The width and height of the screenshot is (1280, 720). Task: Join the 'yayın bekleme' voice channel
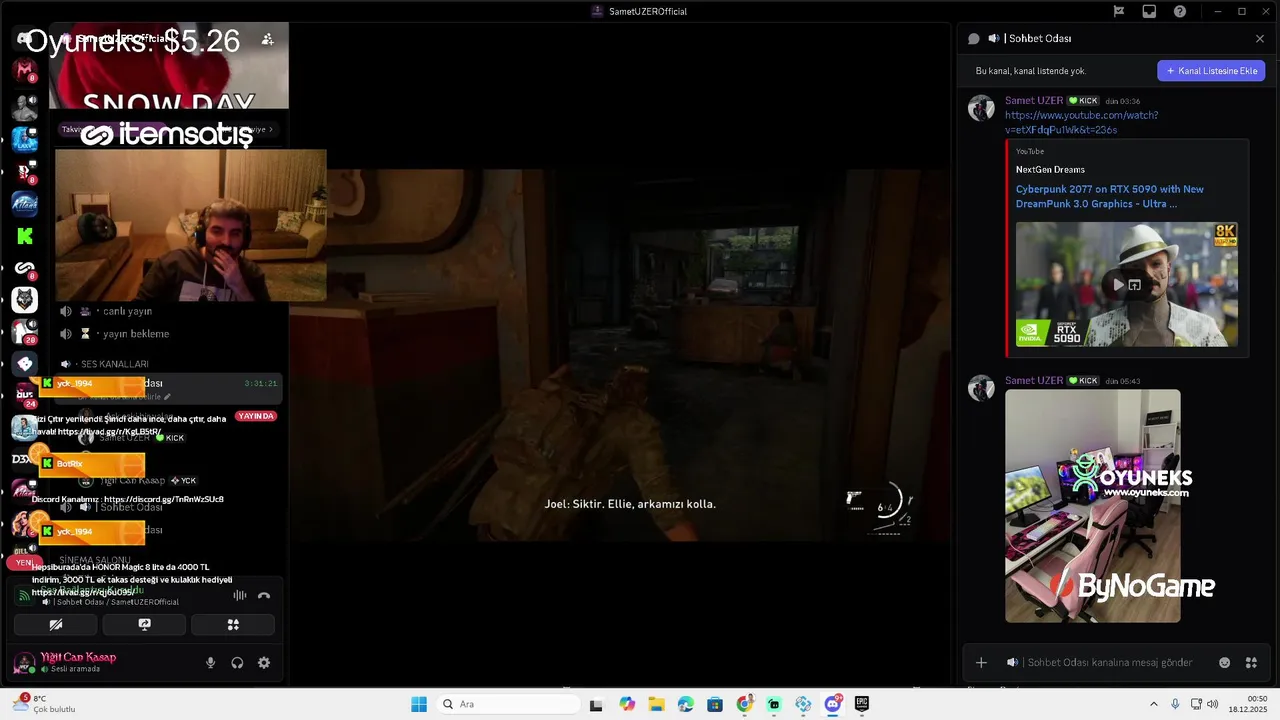pyautogui.click(x=136, y=334)
